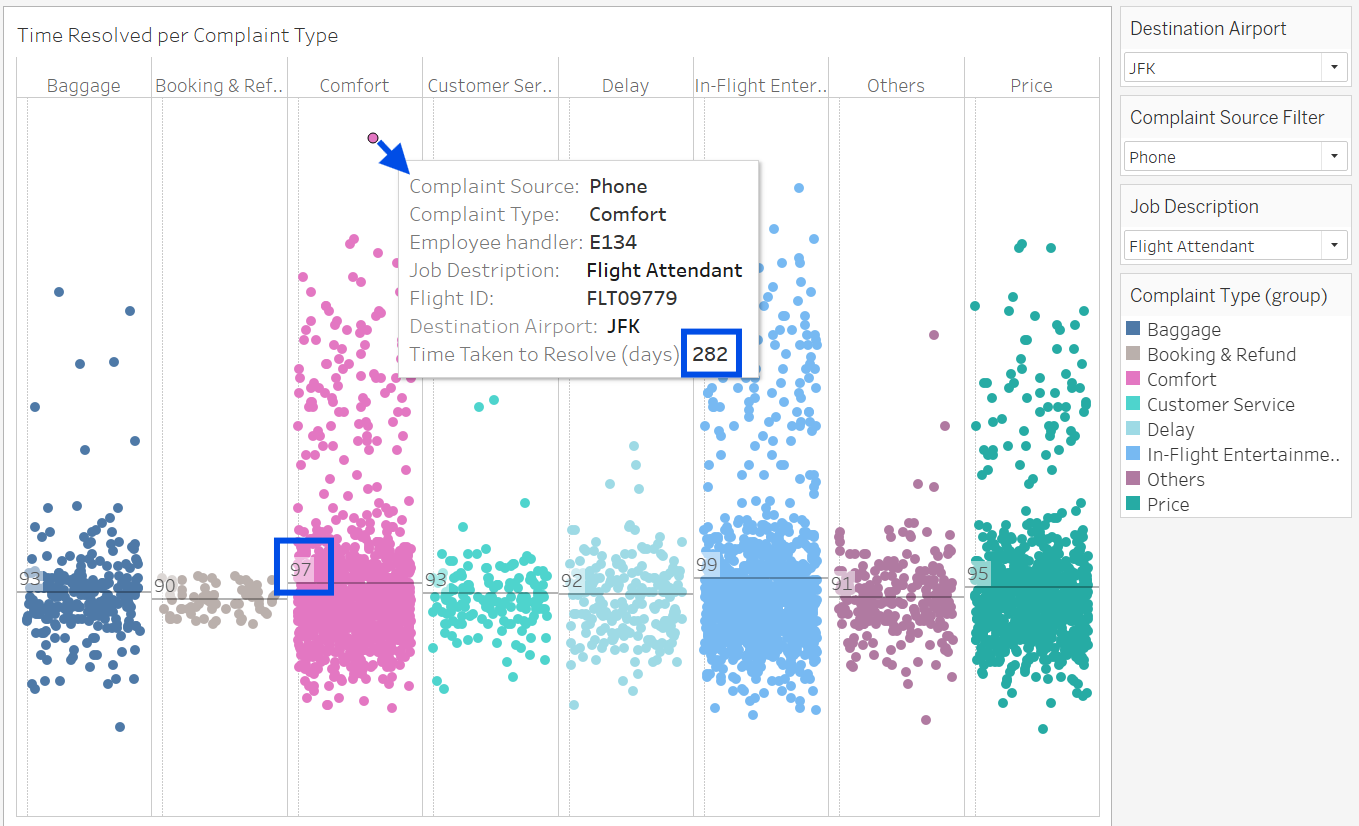Select the Comfort column header

pyautogui.click(x=354, y=86)
